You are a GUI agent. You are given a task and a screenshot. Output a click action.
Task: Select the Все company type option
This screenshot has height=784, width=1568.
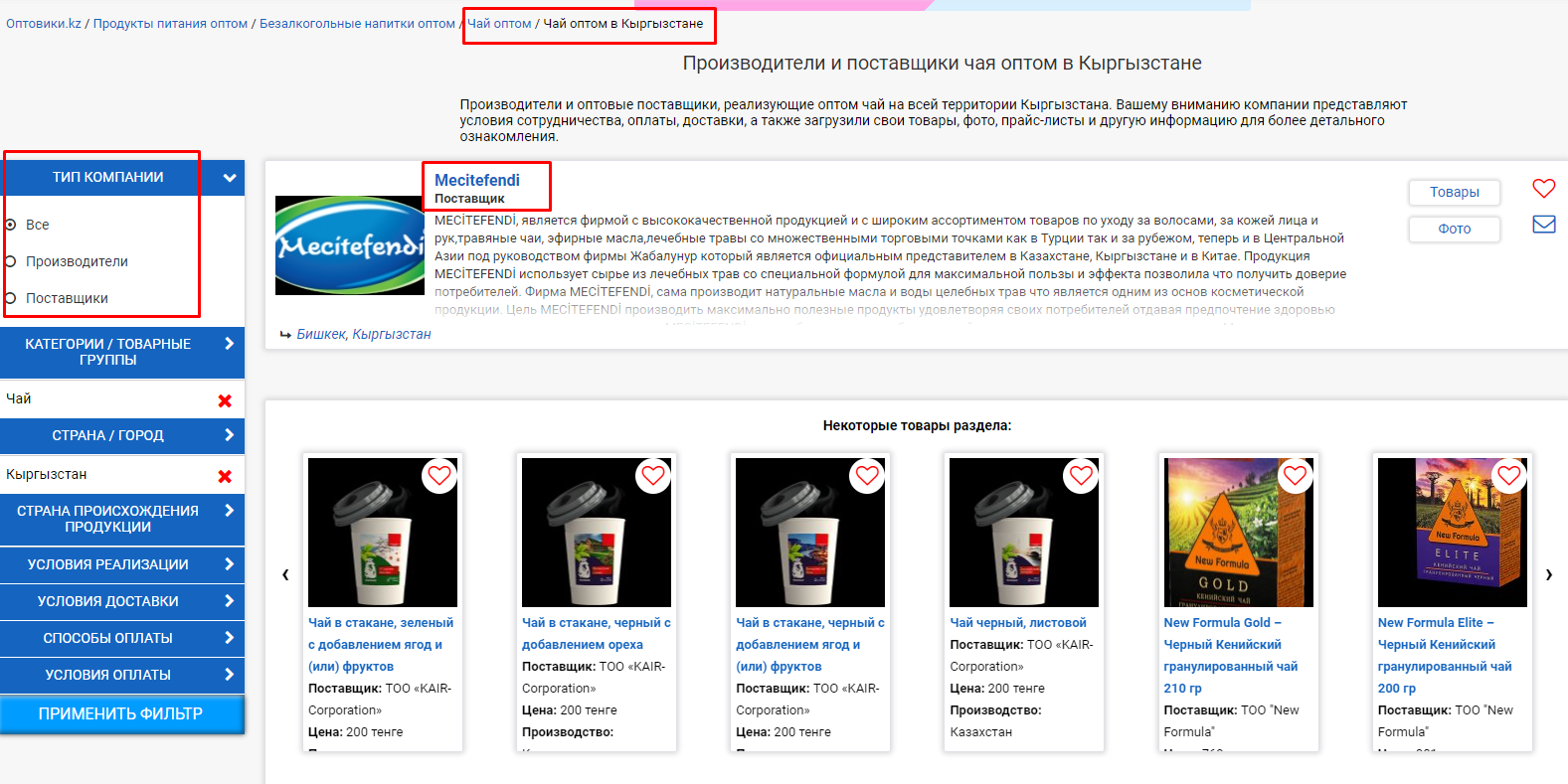[x=10, y=225]
